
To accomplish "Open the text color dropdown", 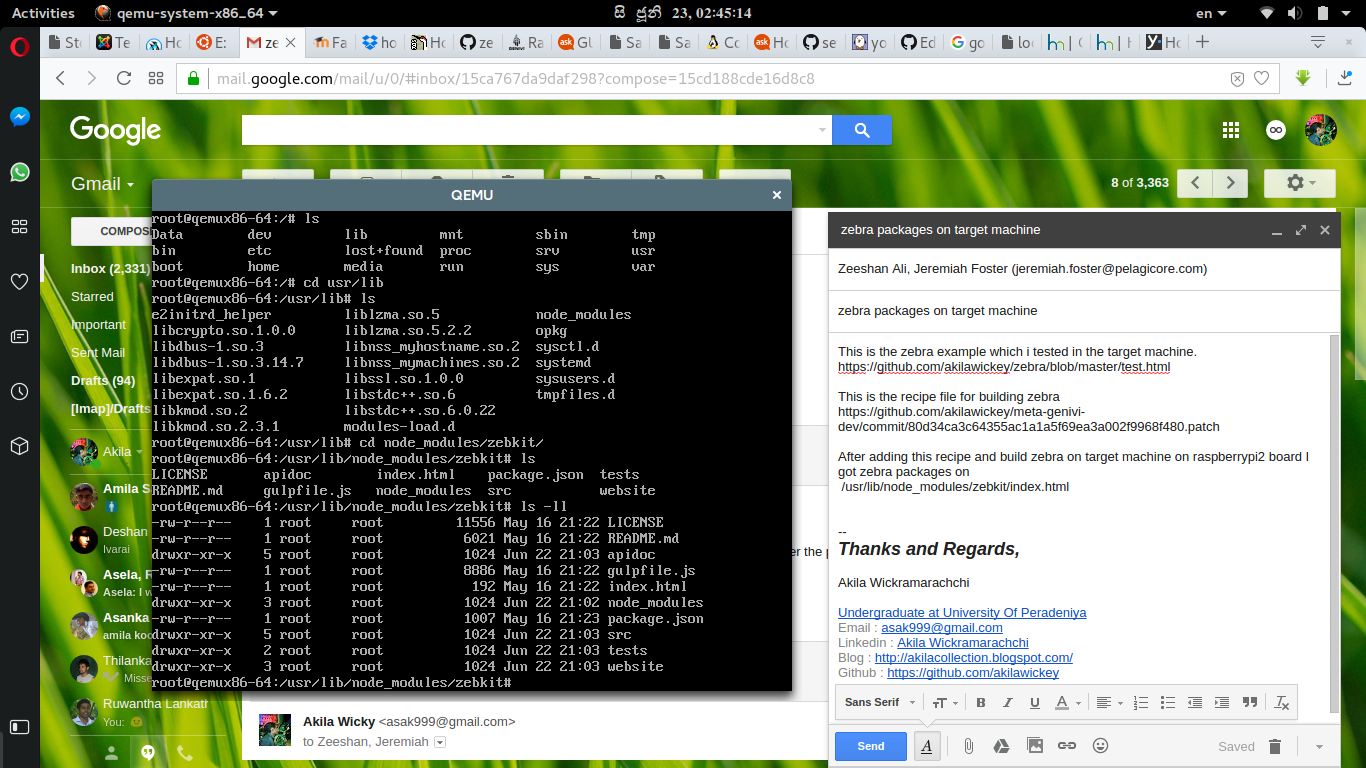I will pos(1068,702).
